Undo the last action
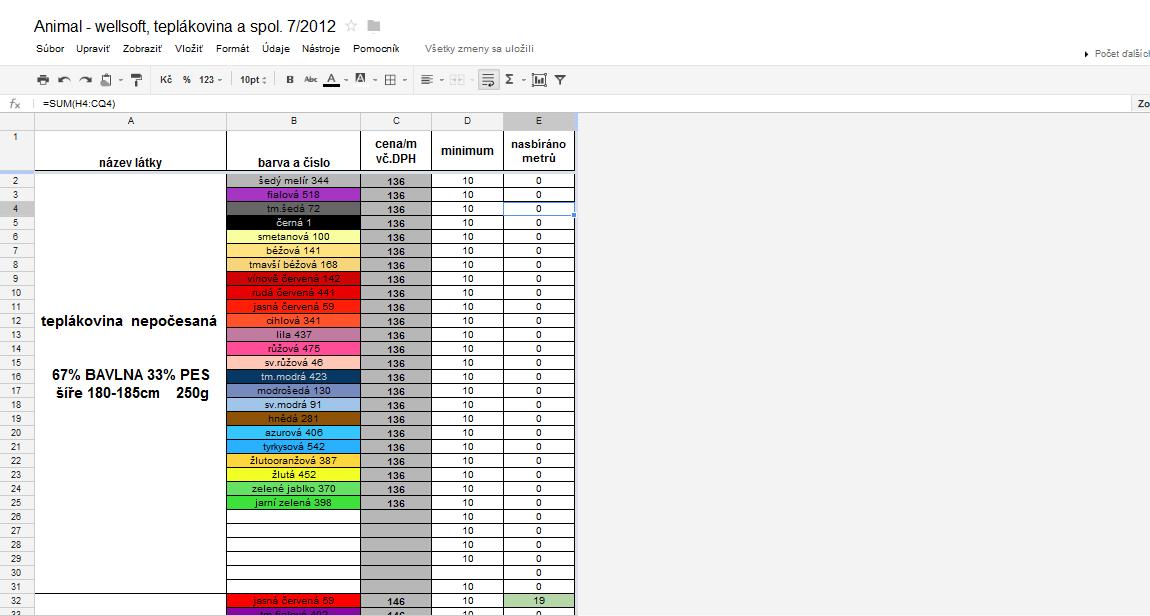The height and width of the screenshot is (616, 1150). (64, 80)
